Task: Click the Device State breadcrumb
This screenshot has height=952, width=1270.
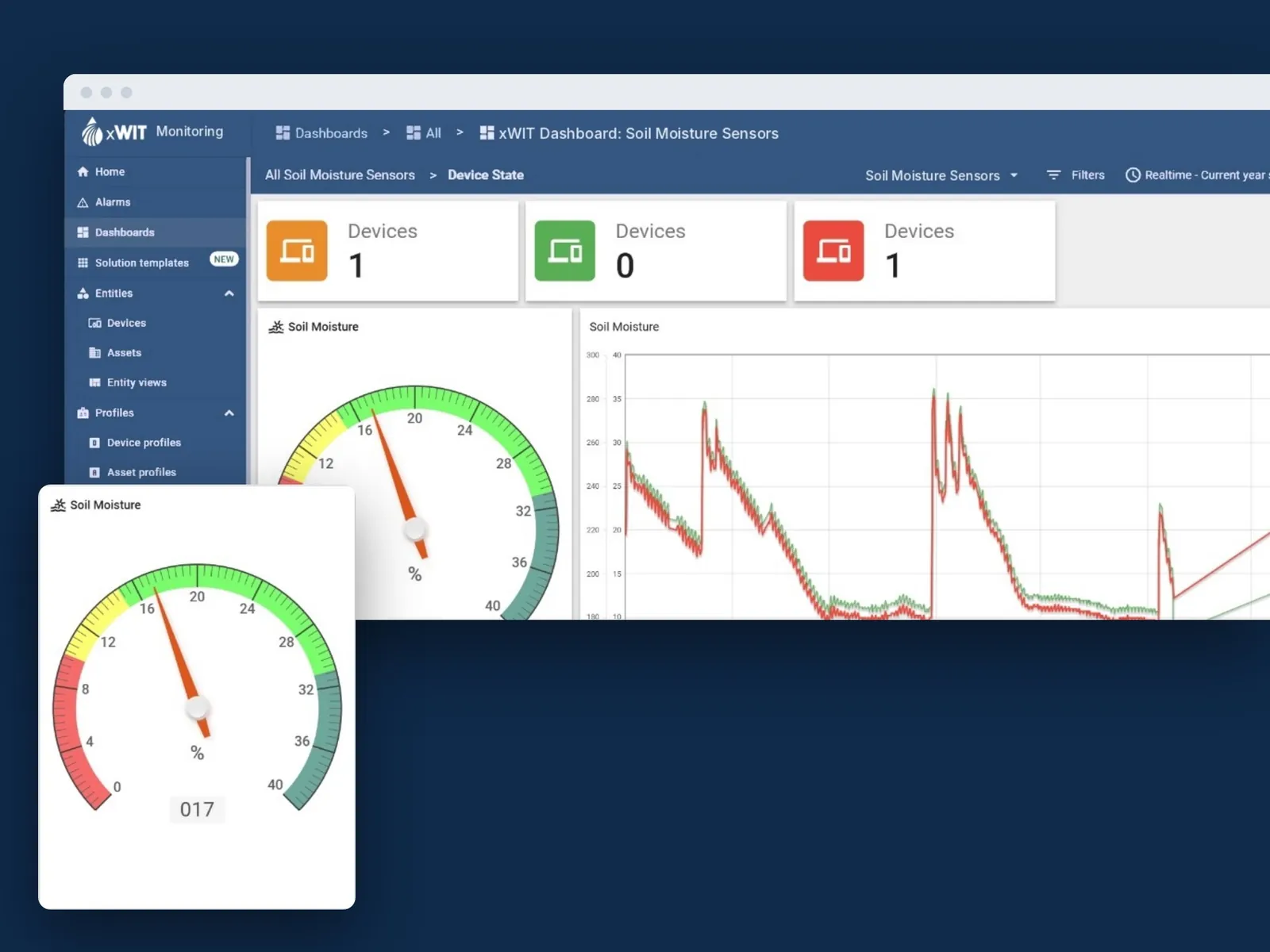Action: tap(486, 175)
